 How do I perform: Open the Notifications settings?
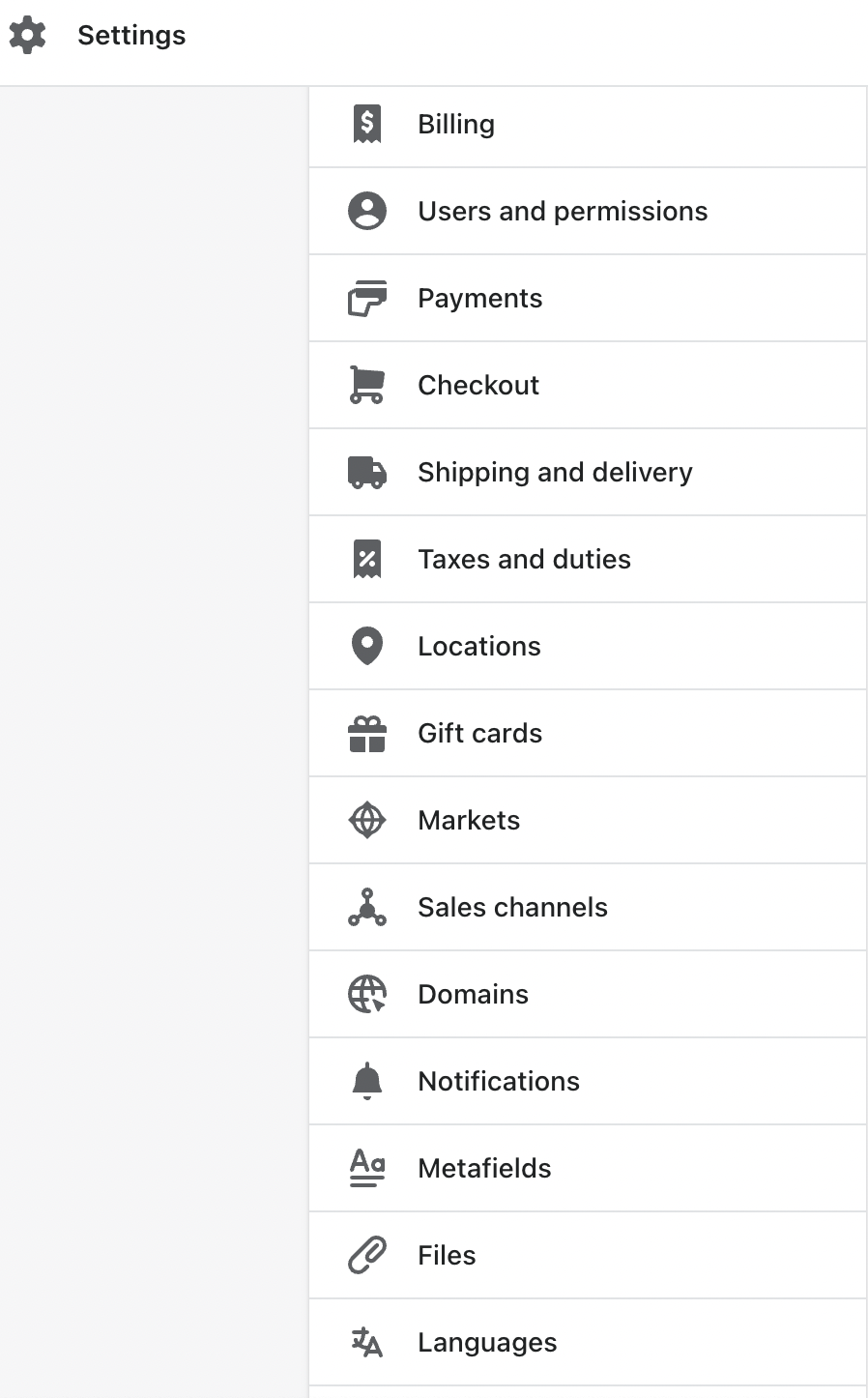498,1081
